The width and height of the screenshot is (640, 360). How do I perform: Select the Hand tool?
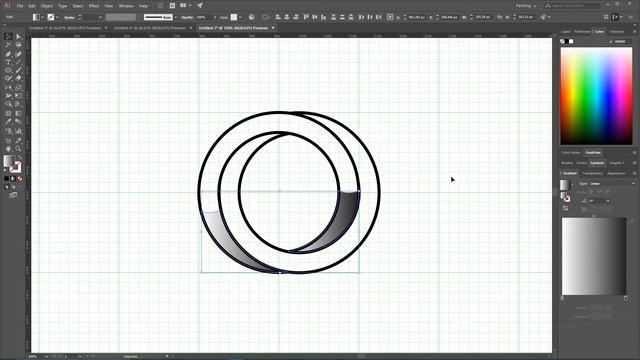[8, 149]
